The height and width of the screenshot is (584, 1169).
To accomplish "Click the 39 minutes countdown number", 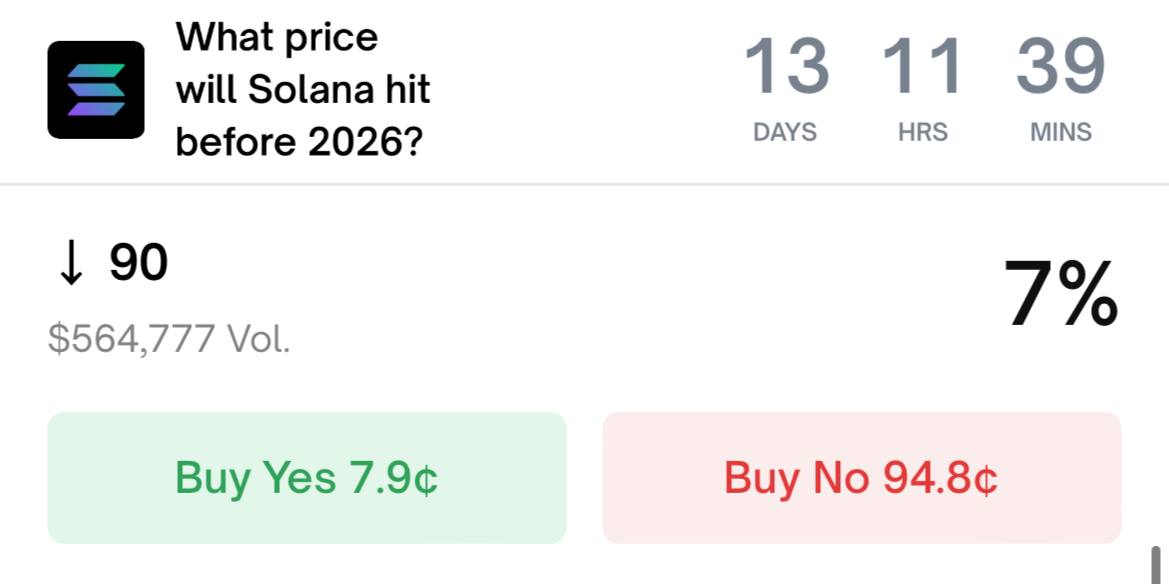I will tap(1060, 67).
